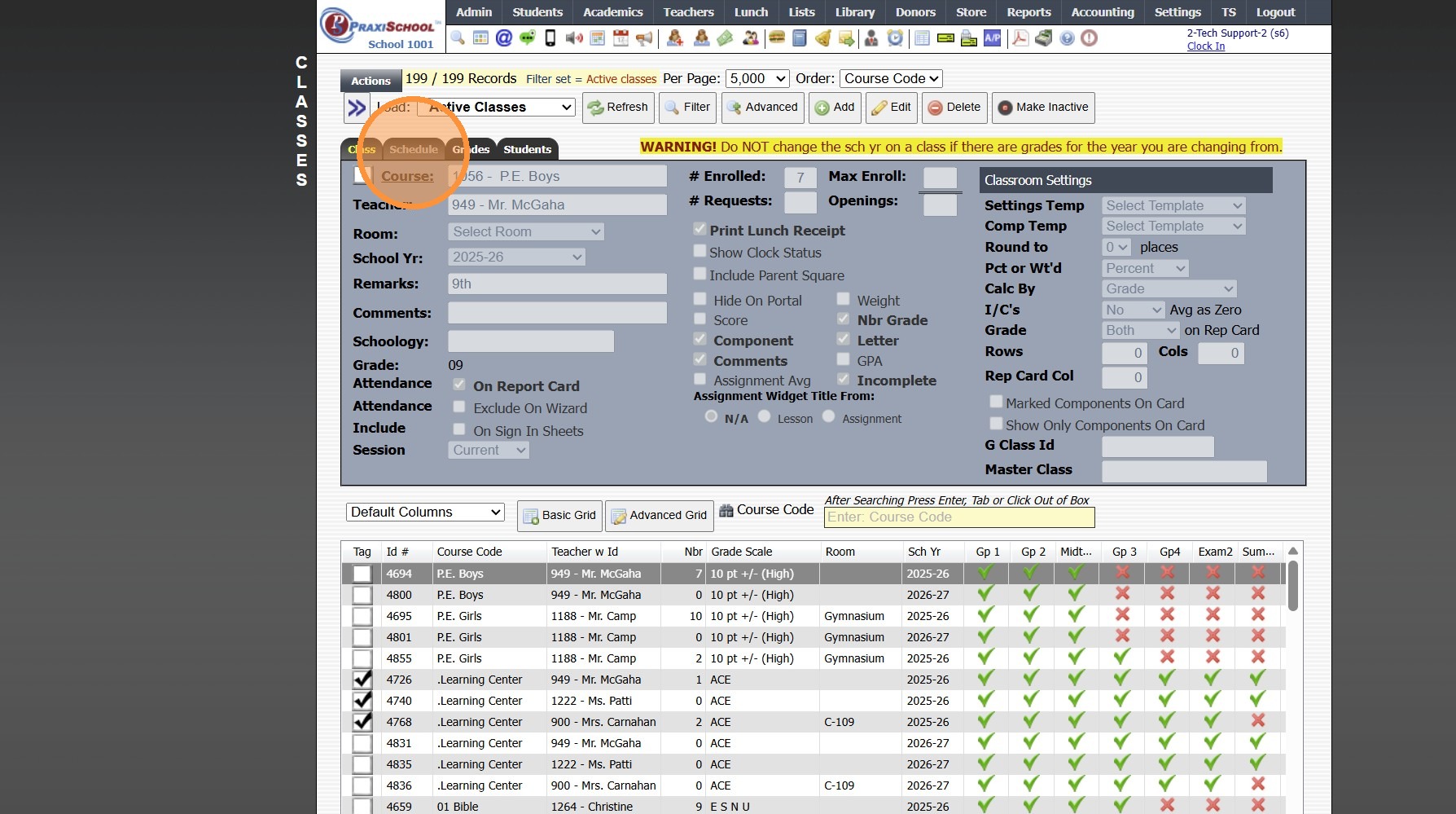Click the blue question mark help icon
This screenshot has width=1456, height=814.
1067,38
